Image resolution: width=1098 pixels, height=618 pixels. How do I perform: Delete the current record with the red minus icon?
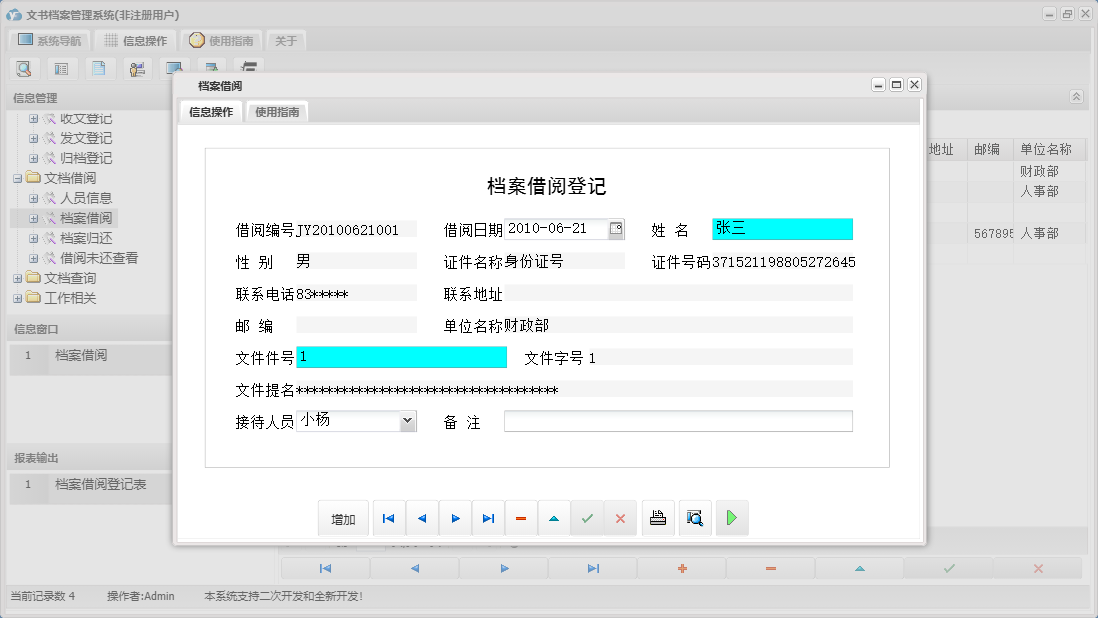pos(521,518)
